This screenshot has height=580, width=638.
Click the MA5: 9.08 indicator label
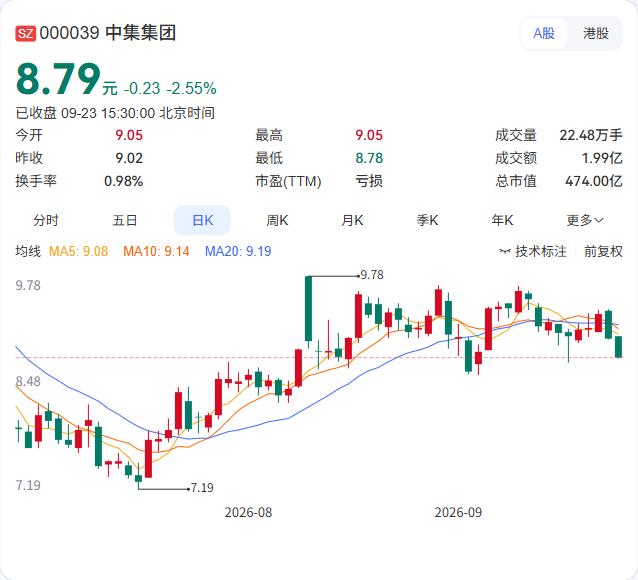point(79,251)
